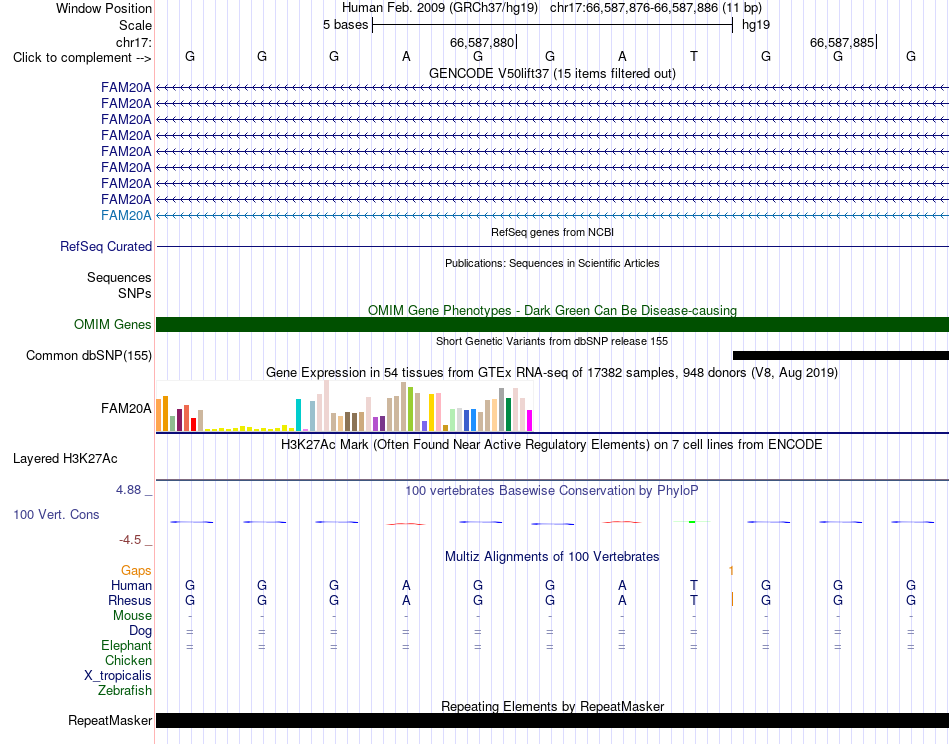950x744 pixels.
Task: Click the '5 bases' scale label
Action: [345, 25]
